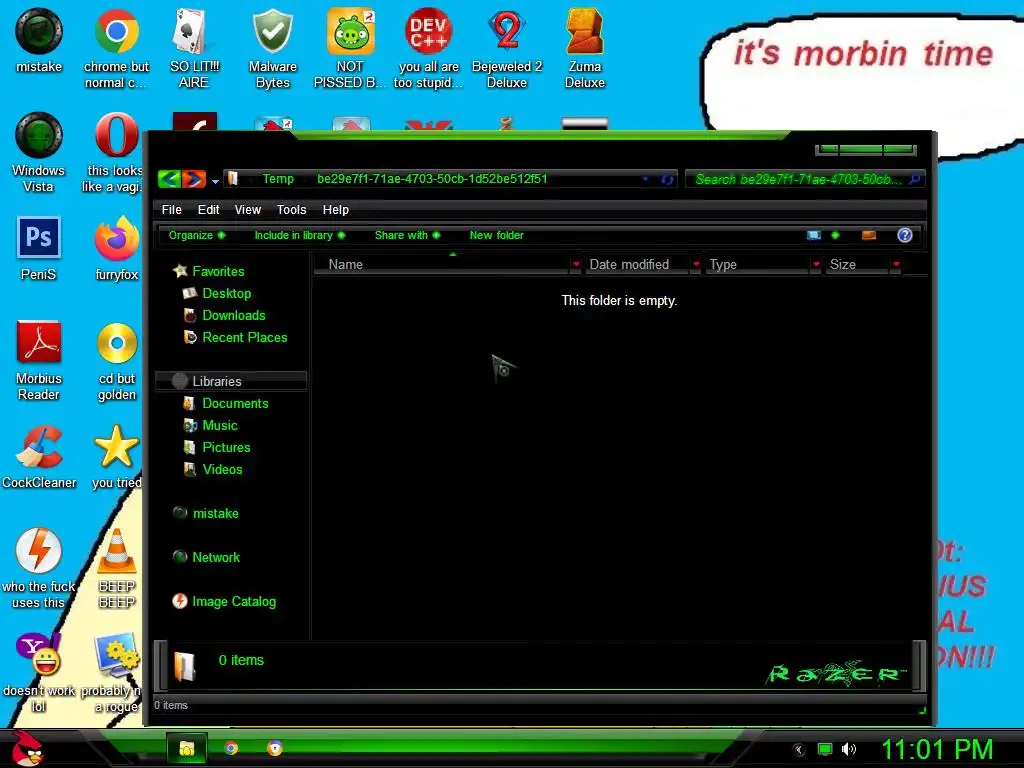The width and height of the screenshot is (1024, 768).
Task: Select Favorites in navigation pane
Action: click(209, 271)
